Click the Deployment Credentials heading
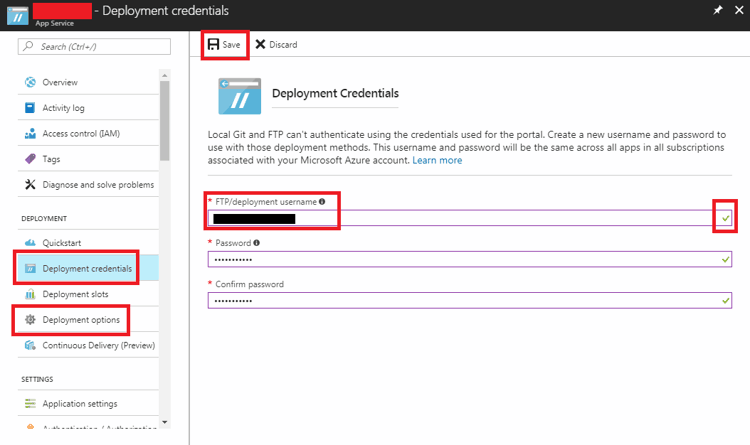 (335, 93)
